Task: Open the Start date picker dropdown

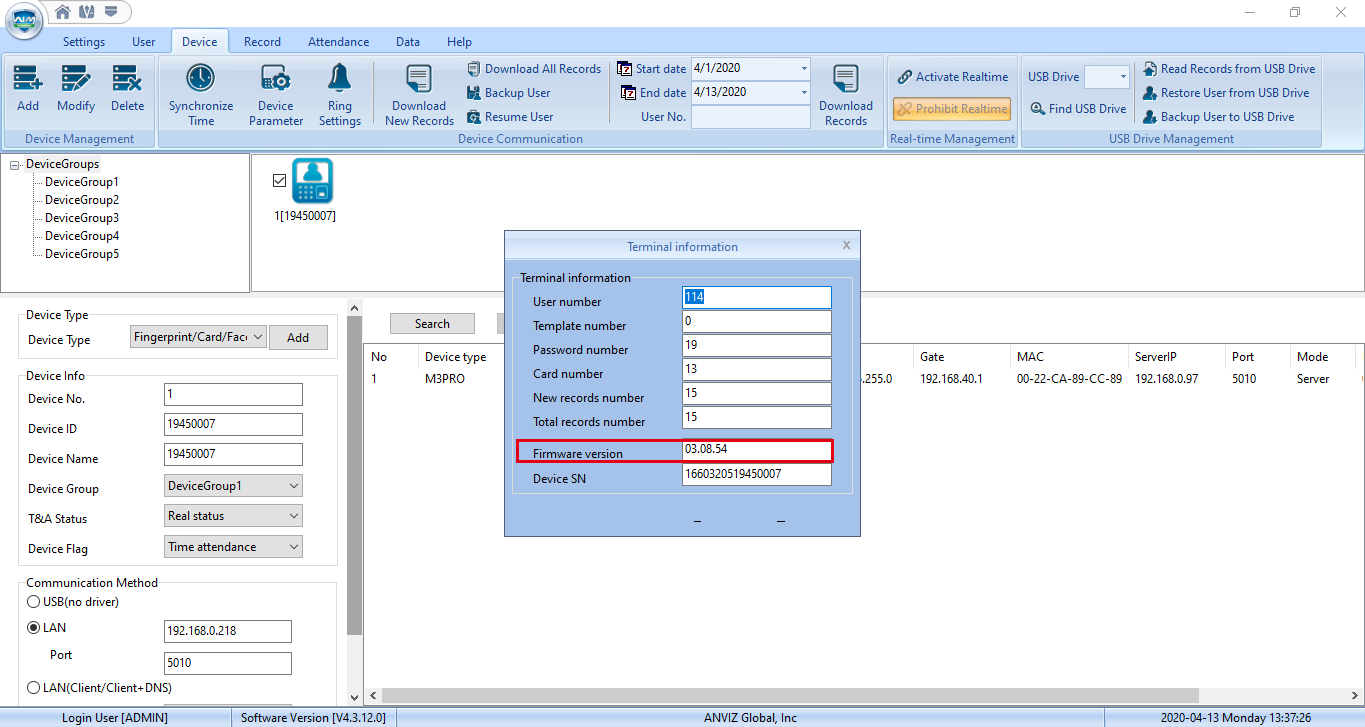Action: click(x=804, y=69)
